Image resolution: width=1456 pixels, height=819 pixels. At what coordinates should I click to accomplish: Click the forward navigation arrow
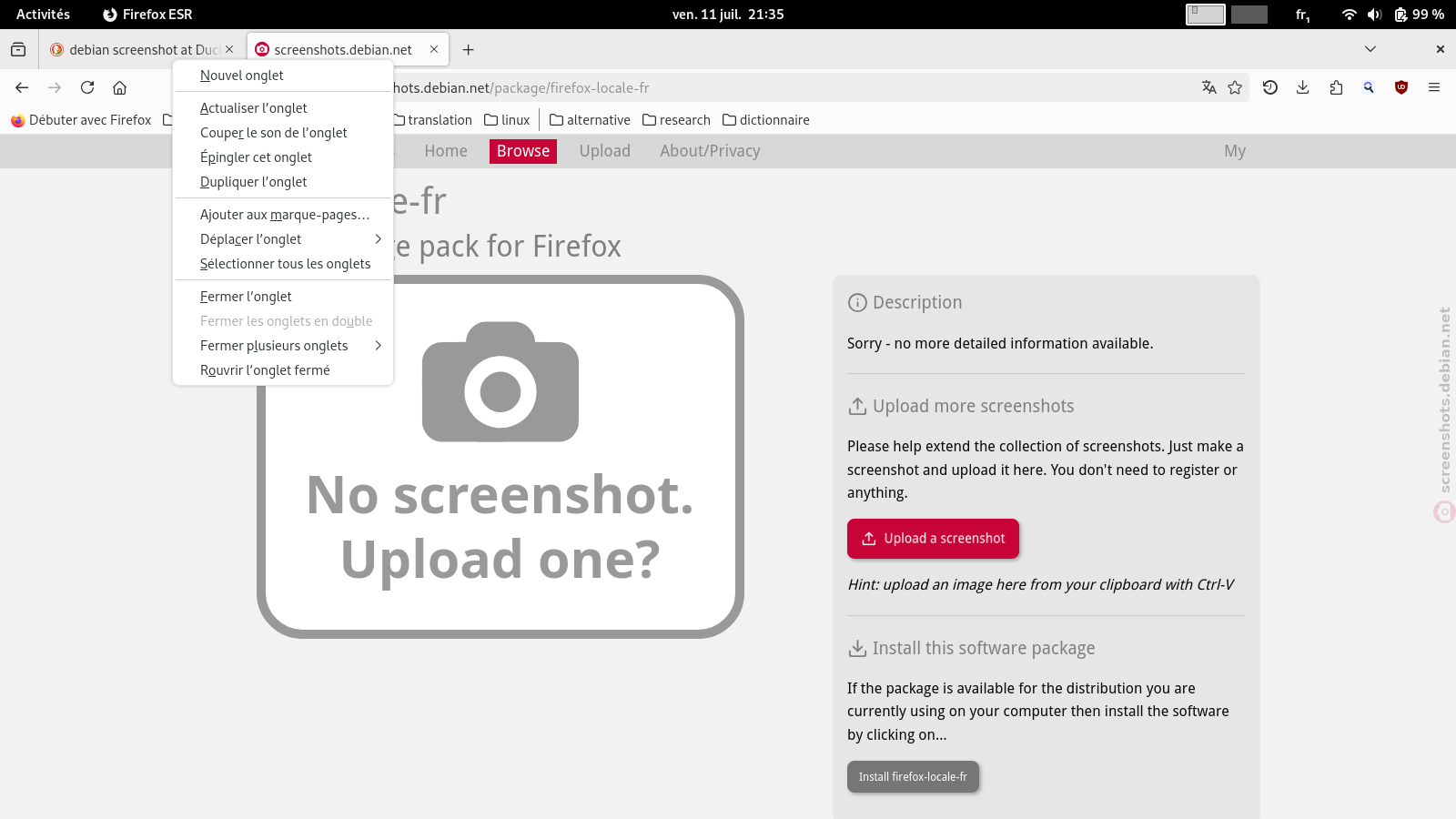coord(55,87)
